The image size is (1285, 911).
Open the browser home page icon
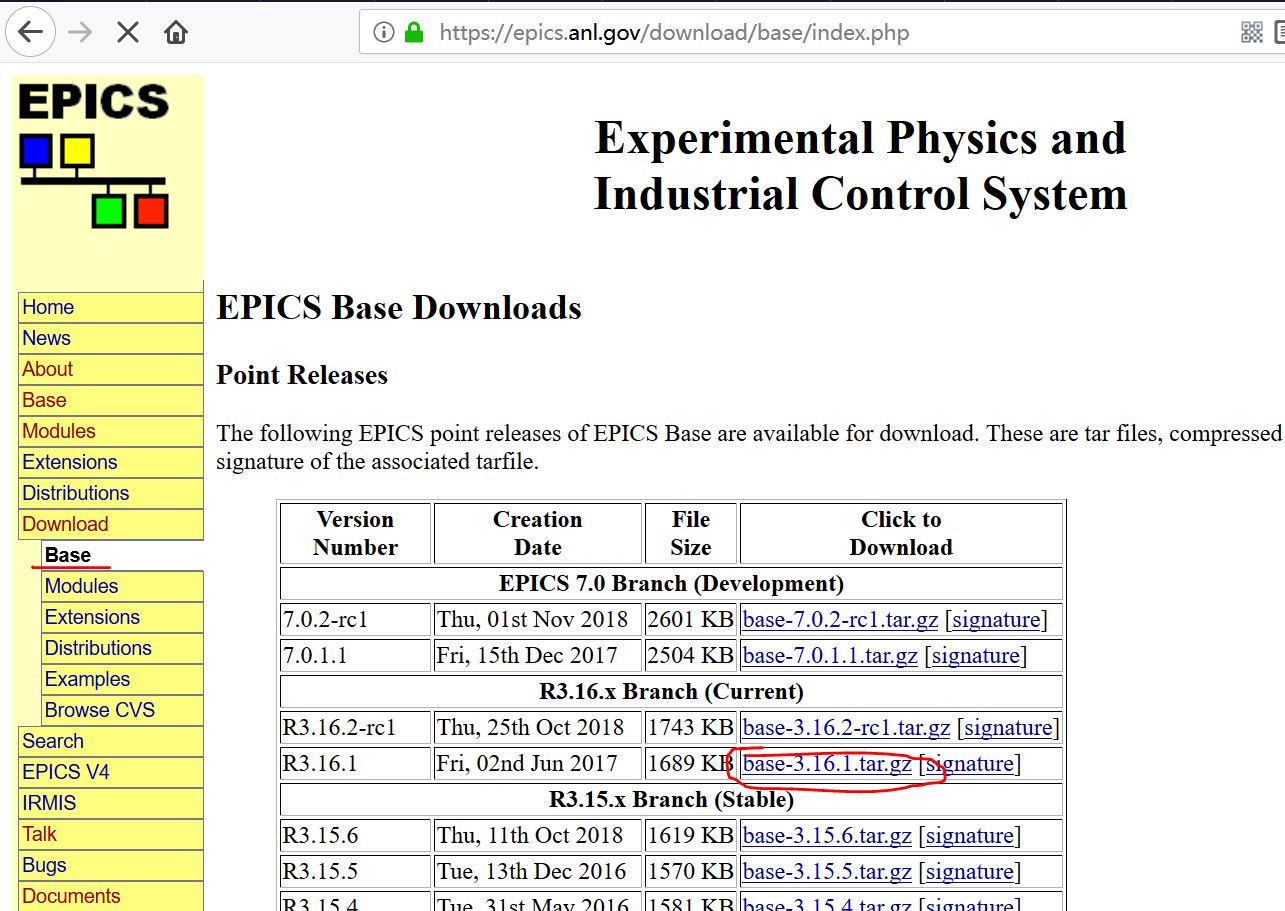click(174, 31)
